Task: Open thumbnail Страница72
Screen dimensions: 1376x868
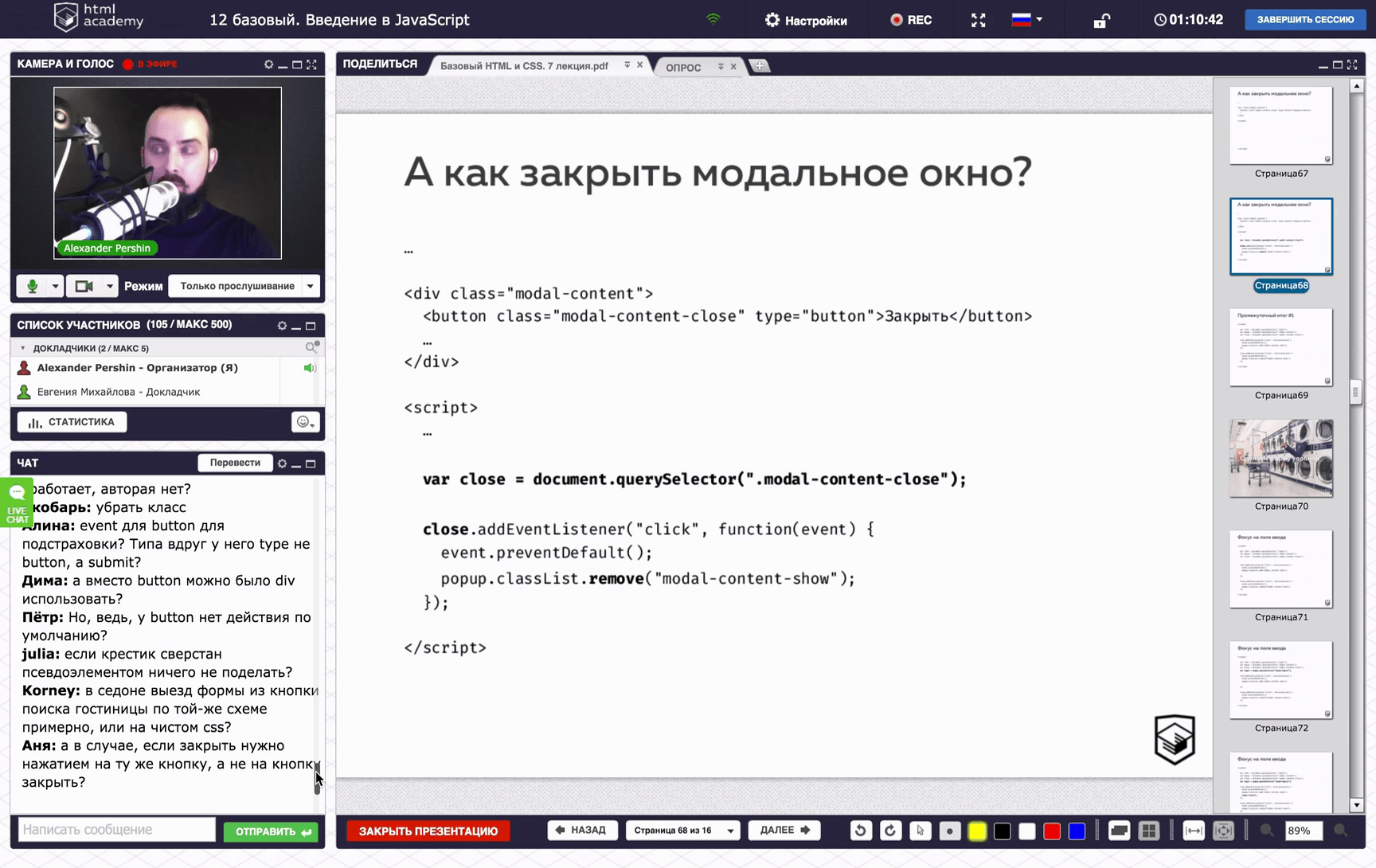Action: pyautogui.click(x=1281, y=680)
